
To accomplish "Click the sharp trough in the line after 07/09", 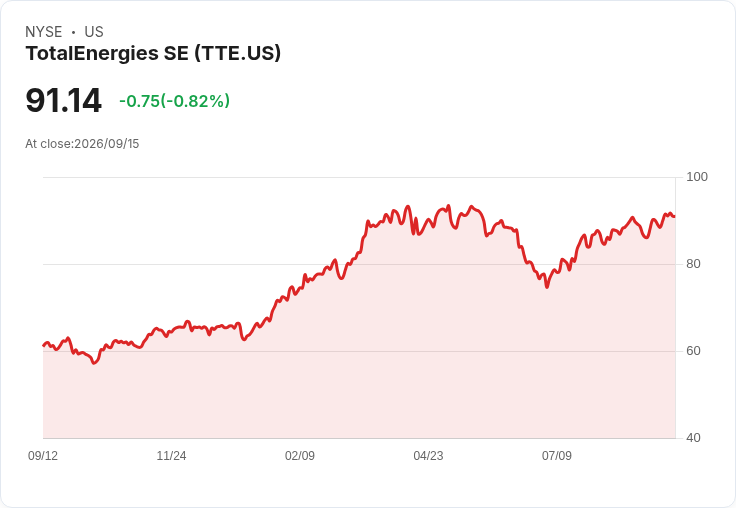I will pyautogui.click(x=547, y=287).
